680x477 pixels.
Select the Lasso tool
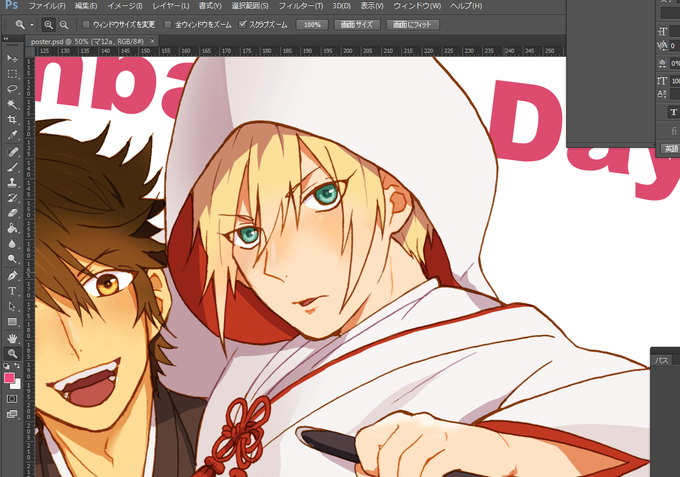click(x=12, y=89)
